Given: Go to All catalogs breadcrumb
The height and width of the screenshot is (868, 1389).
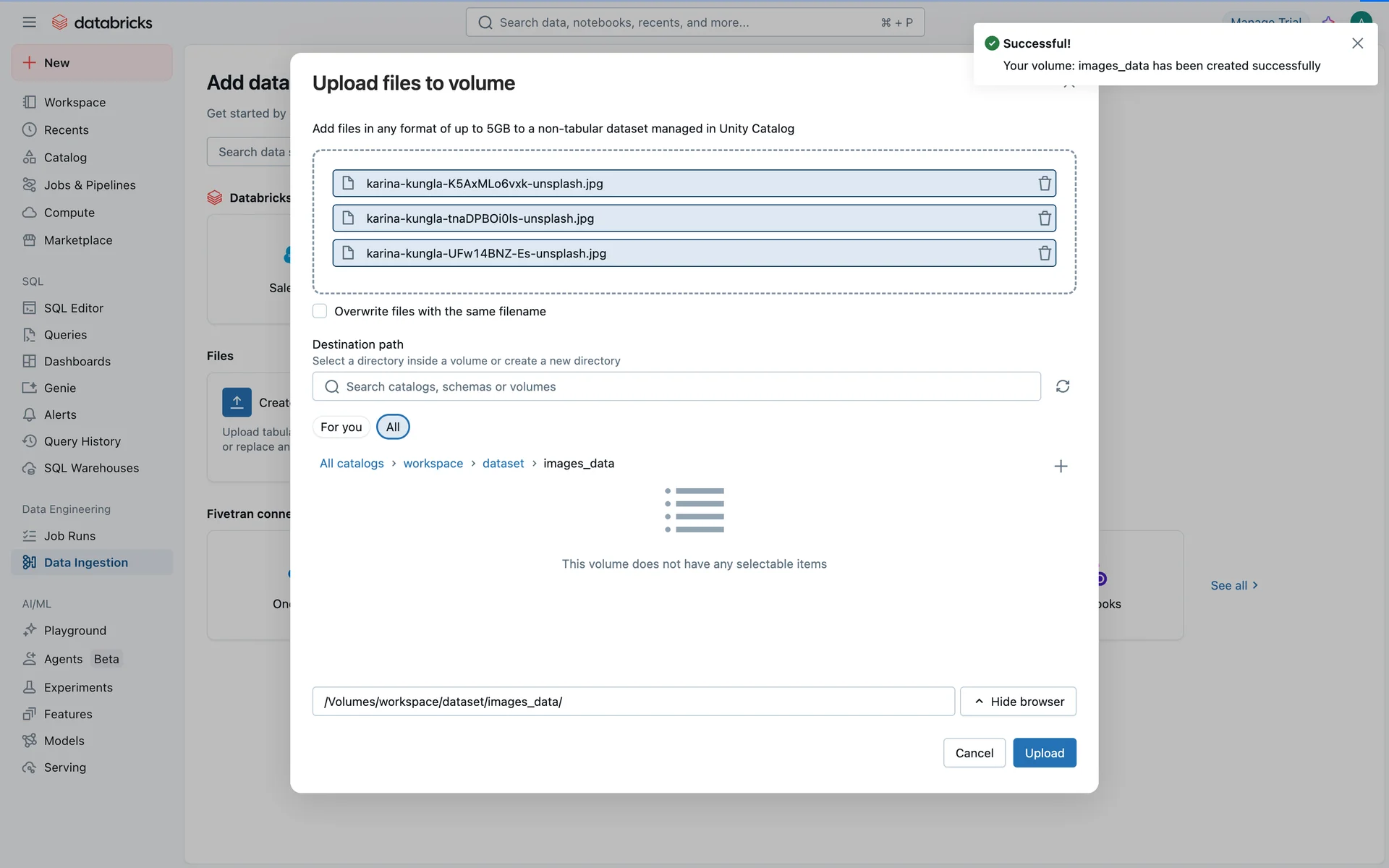Looking at the screenshot, I should click(352, 464).
